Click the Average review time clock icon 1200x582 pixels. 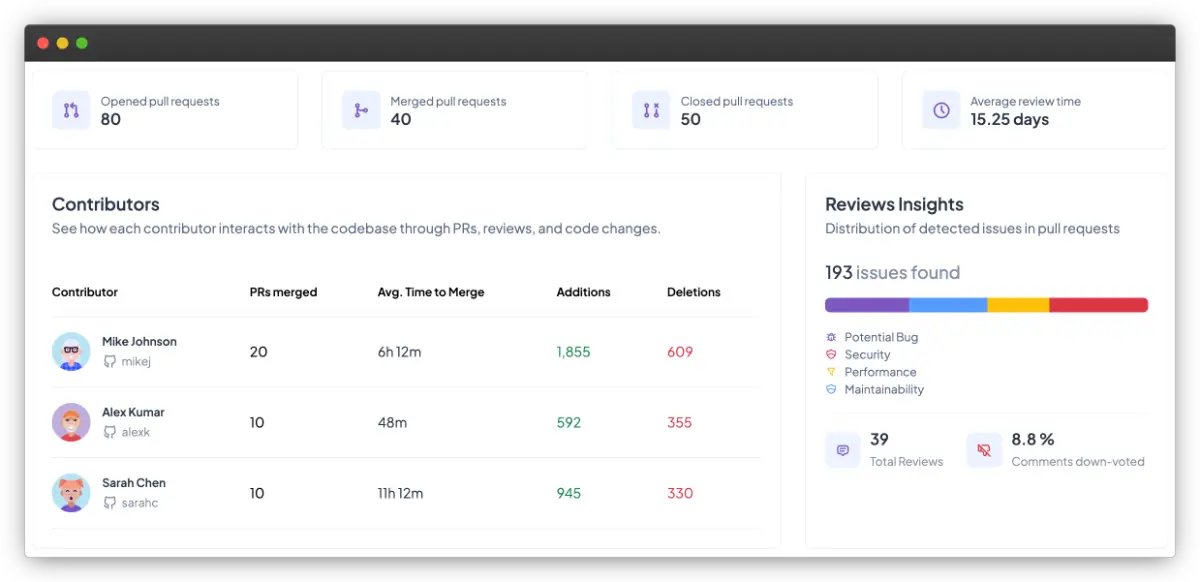(941, 110)
